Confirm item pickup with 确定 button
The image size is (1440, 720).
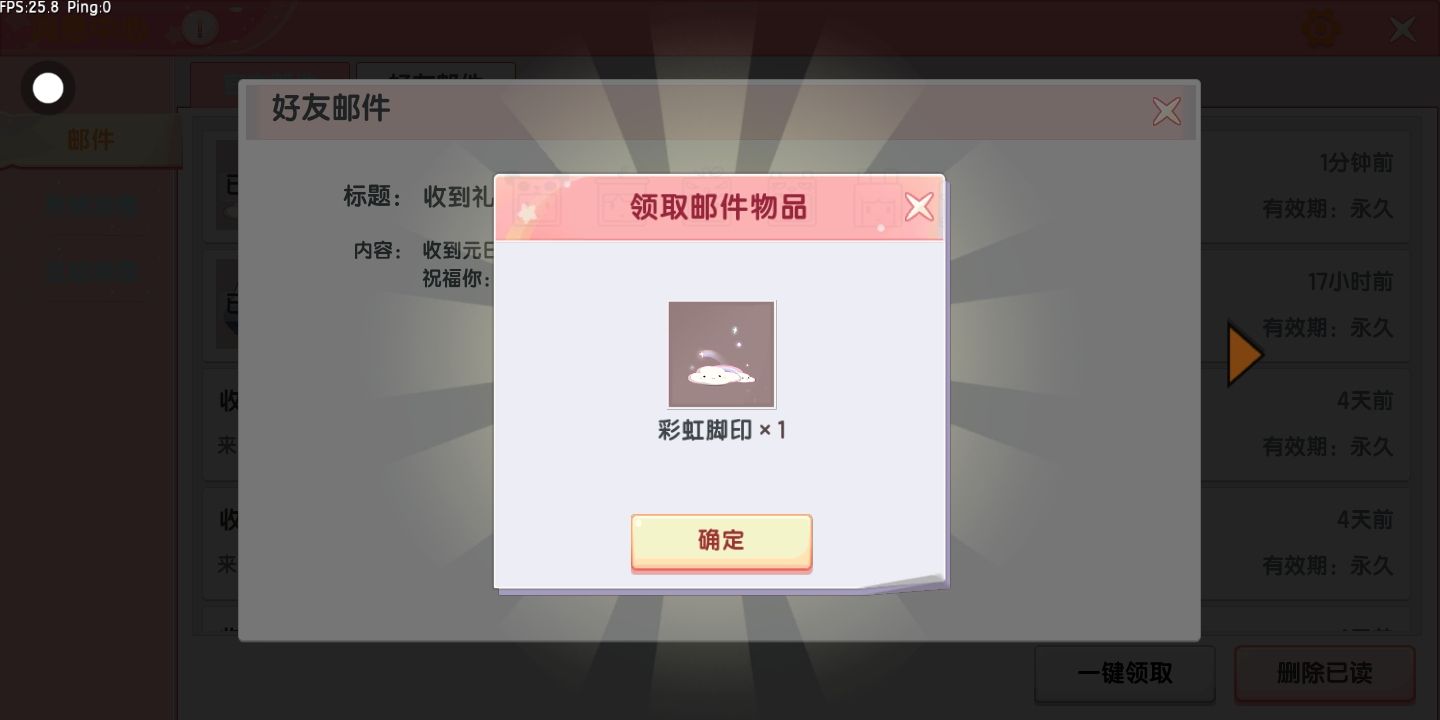pos(721,542)
